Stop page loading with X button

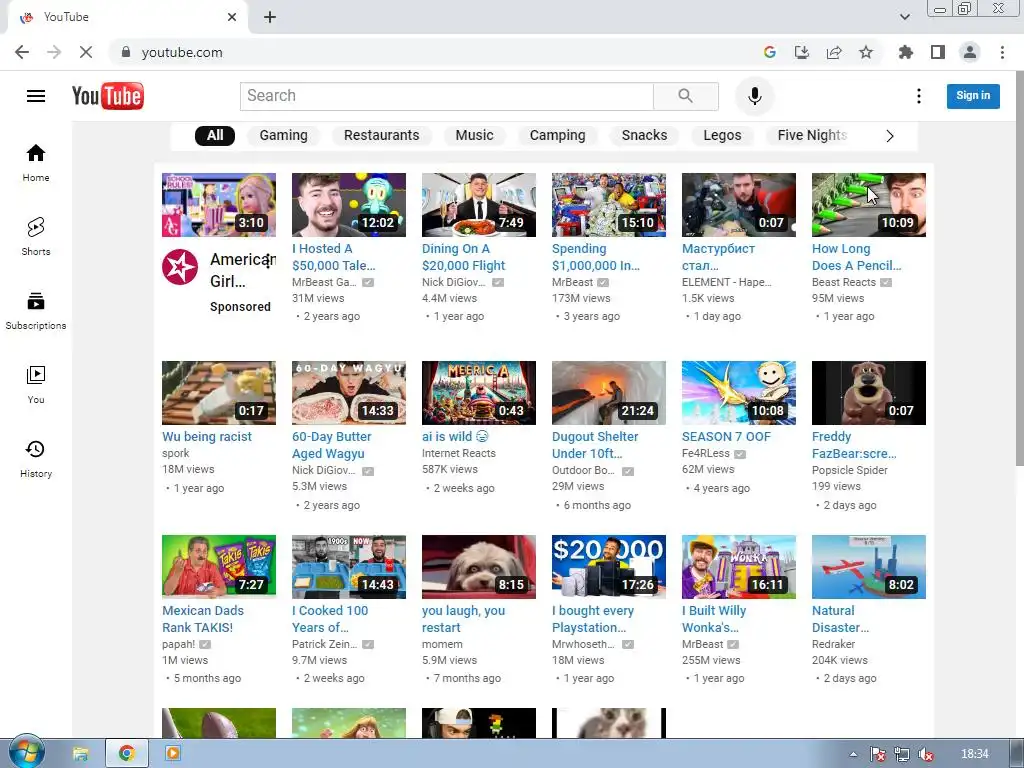coord(86,52)
